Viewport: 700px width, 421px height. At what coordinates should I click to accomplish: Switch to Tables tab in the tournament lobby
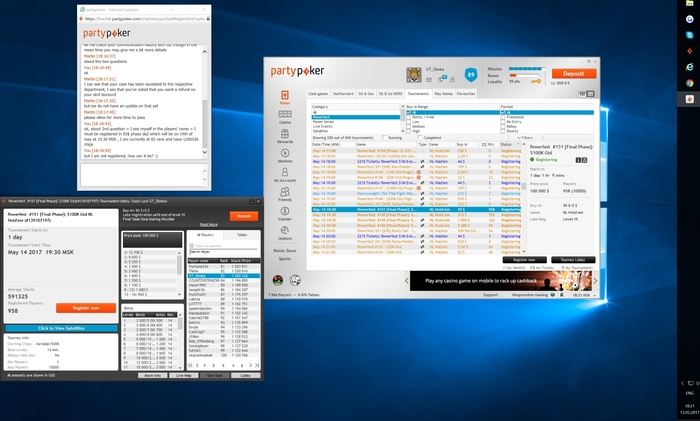[x=242, y=235]
